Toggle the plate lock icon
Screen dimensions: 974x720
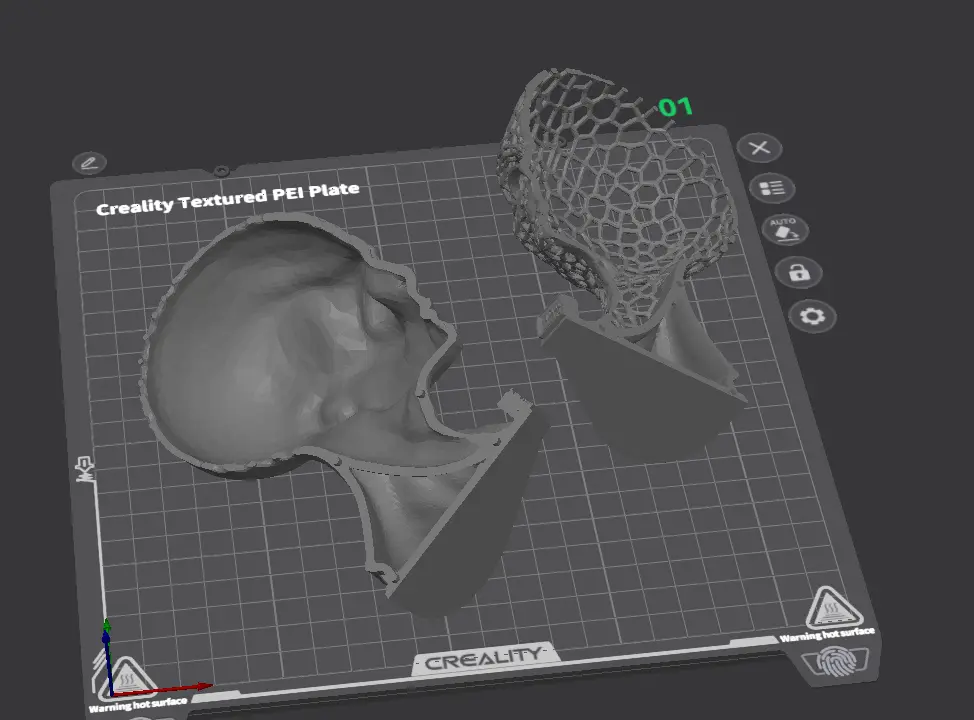click(x=799, y=272)
